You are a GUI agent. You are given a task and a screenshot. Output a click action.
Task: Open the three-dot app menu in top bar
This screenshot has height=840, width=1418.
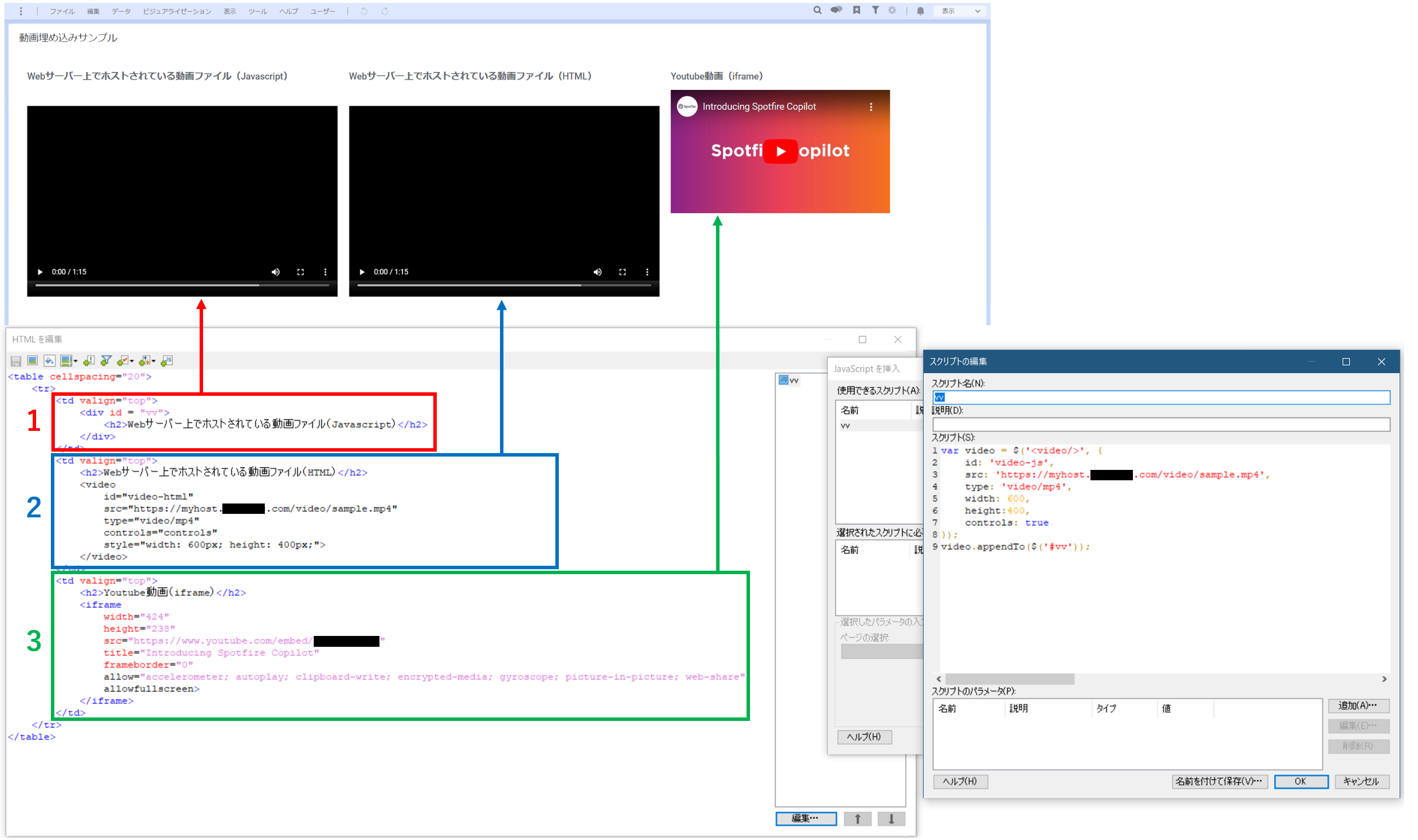click(21, 11)
